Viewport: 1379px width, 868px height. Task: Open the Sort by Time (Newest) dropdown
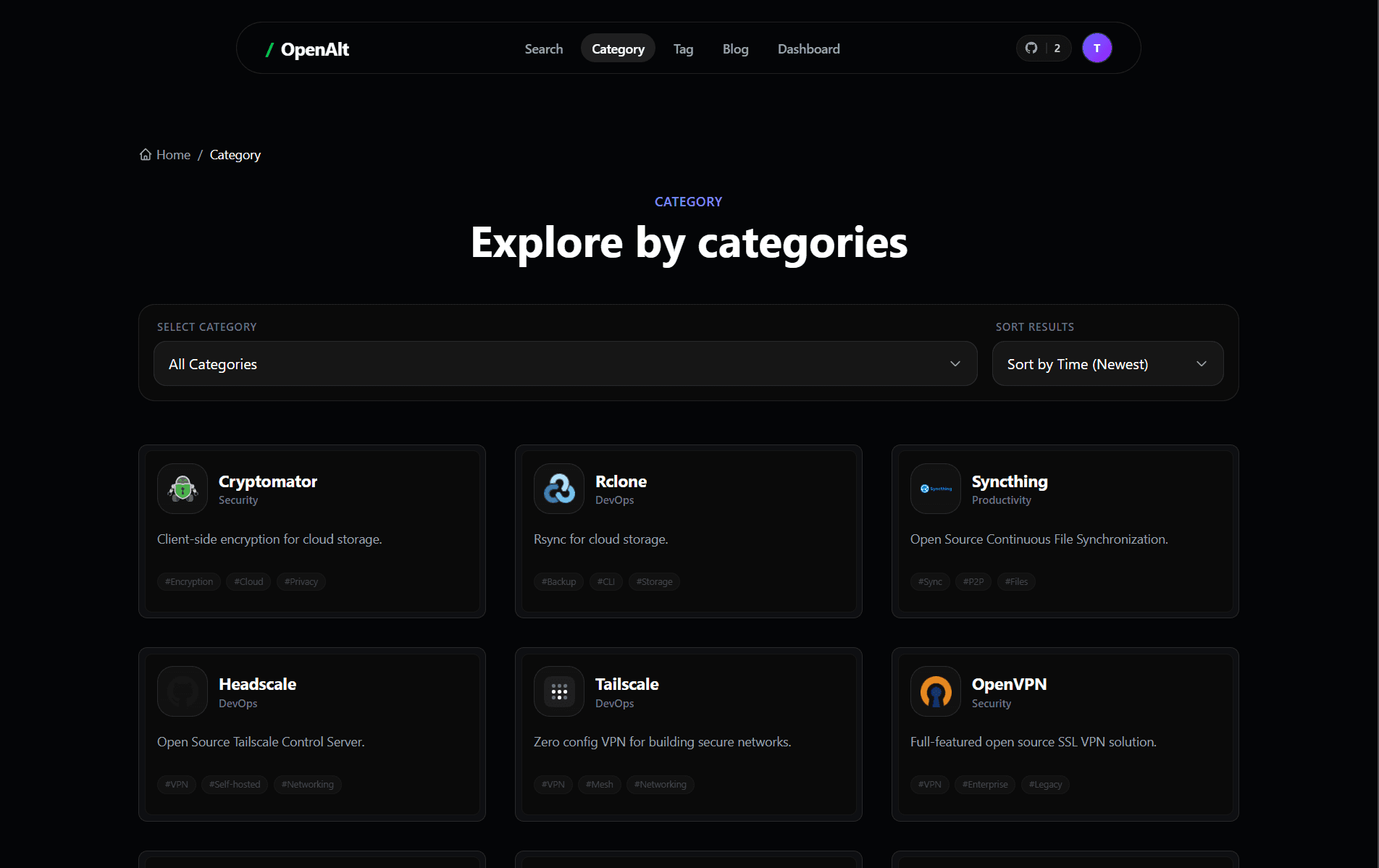(1107, 363)
